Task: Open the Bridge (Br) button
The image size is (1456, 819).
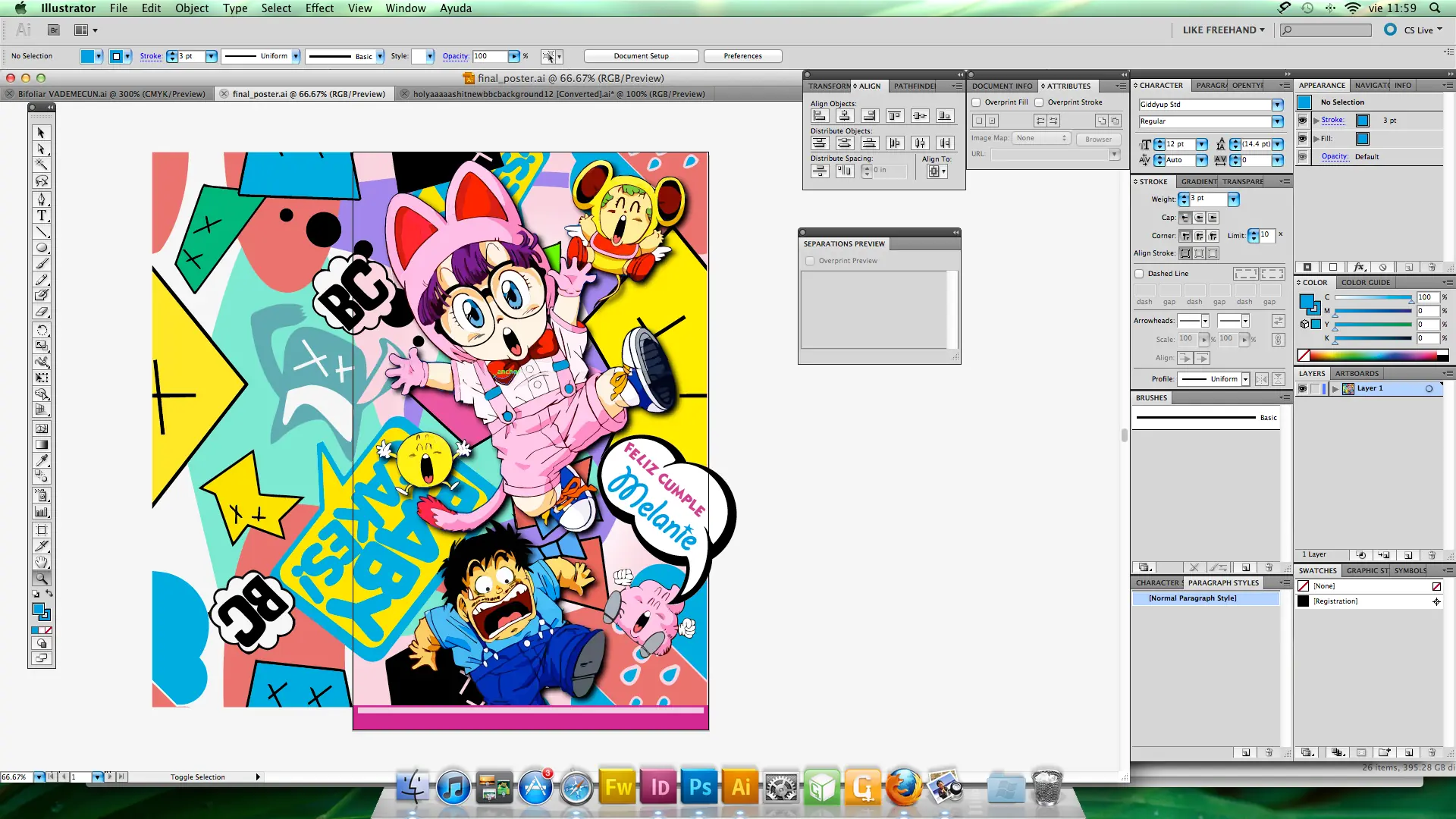Action: coord(53,30)
